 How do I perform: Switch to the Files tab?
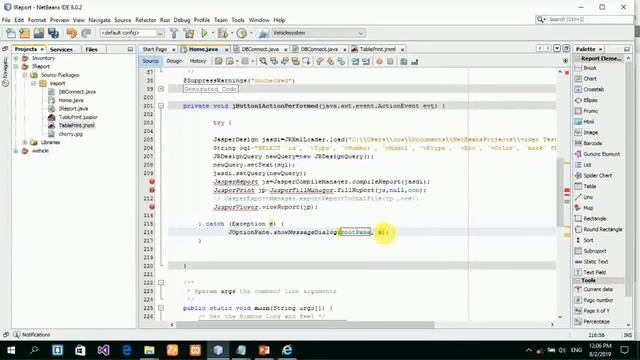point(91,49)
